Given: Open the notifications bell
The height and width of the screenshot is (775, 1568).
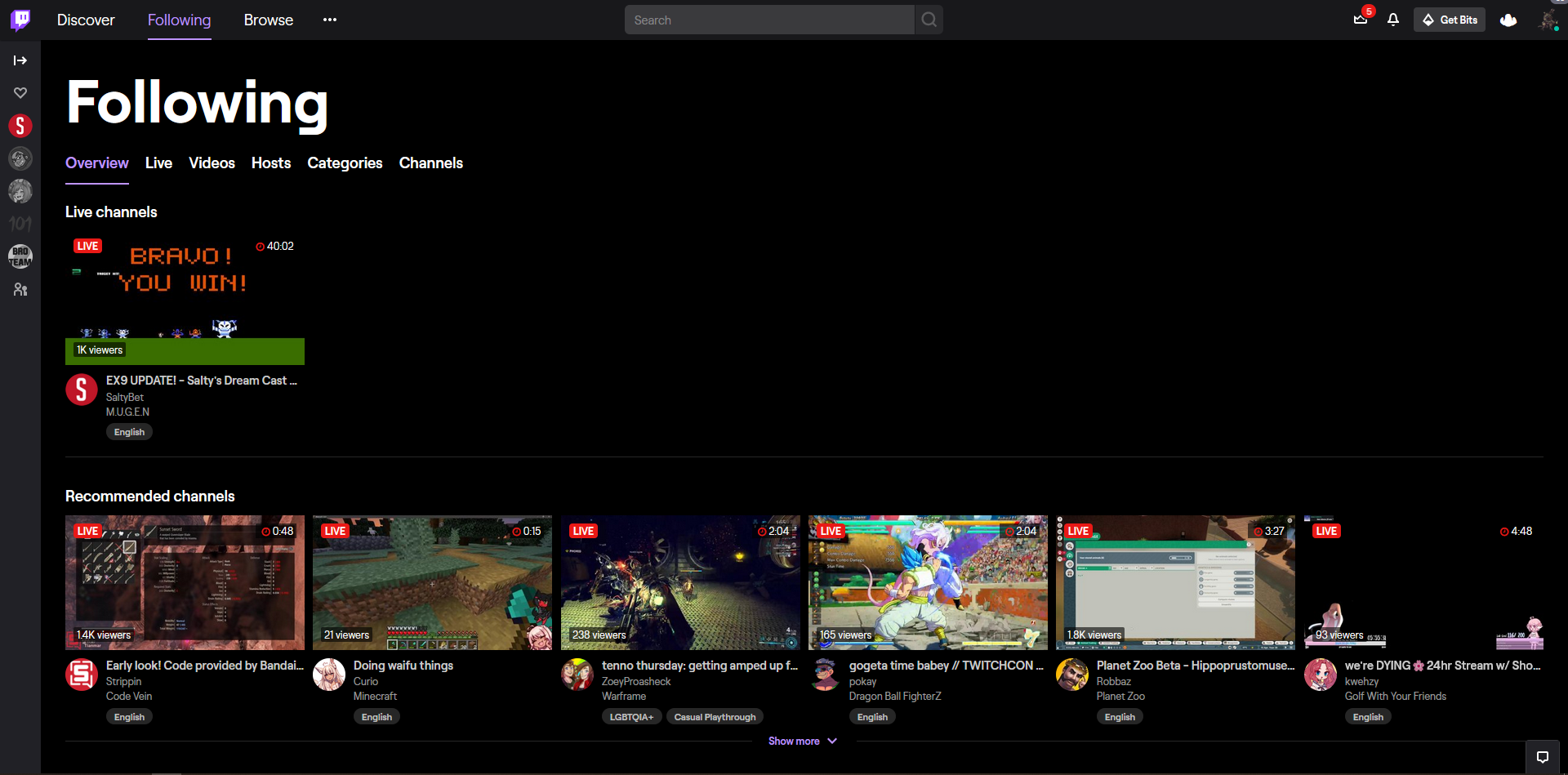Looking at the screenshot, I should (1393, 20).
